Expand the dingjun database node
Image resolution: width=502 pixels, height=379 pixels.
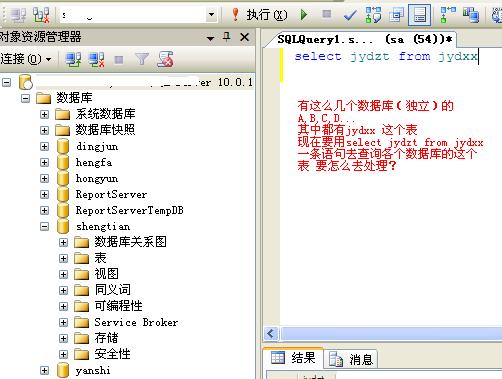tap(44, 146)
